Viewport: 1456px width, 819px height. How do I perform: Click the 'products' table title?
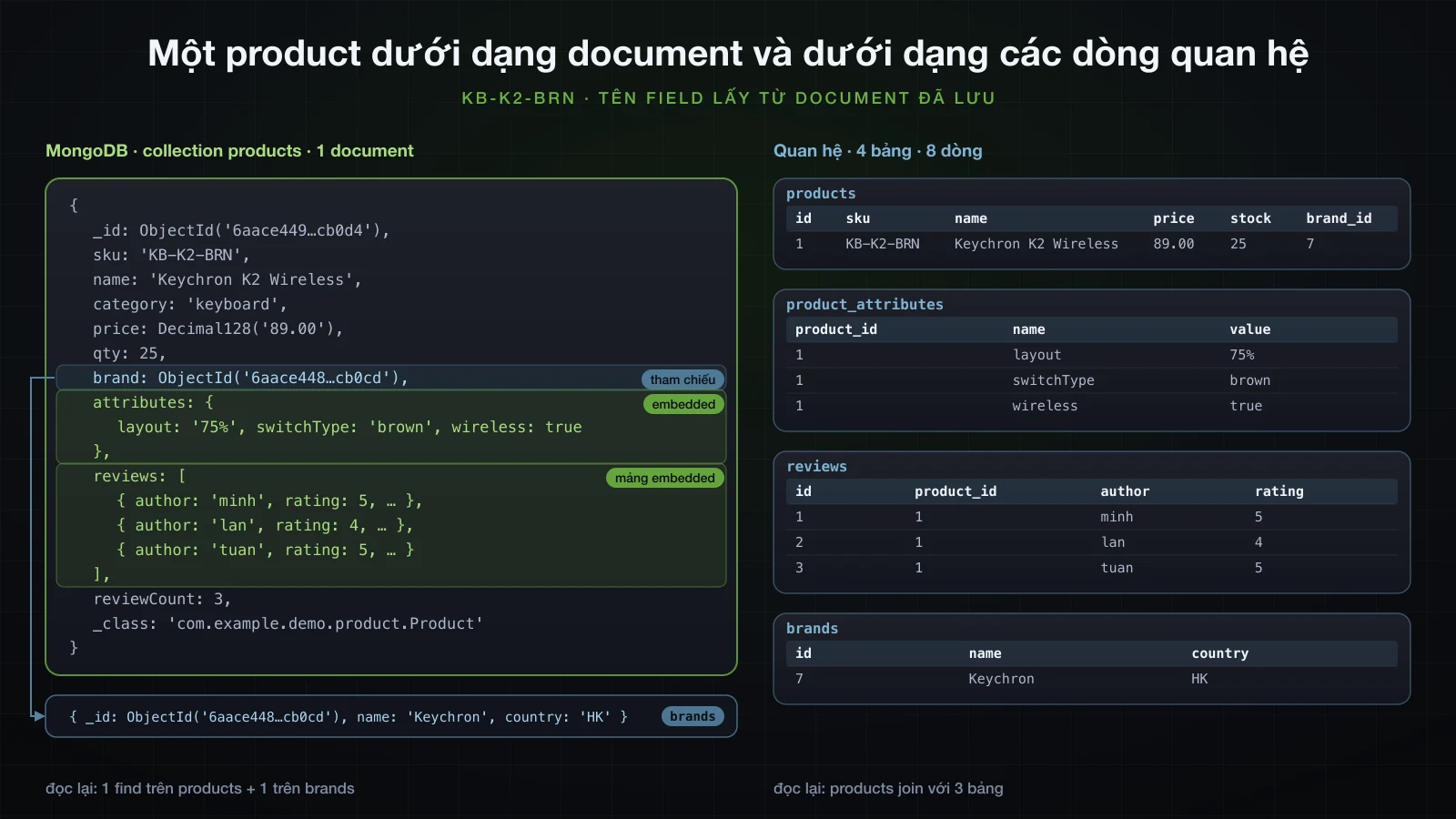(821, 194)
